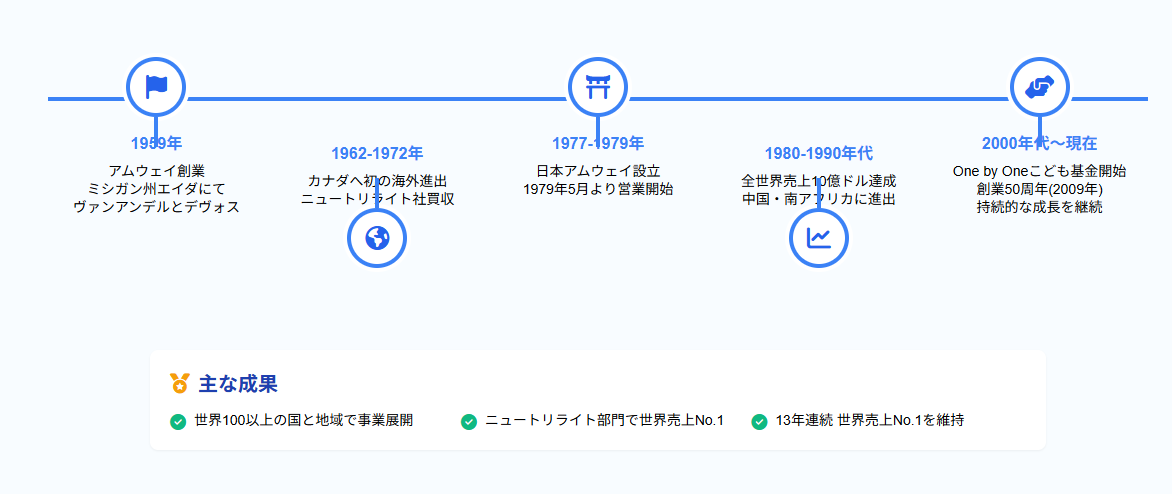Image resolution: width=1172 pixels, height=494 pixels.
Task: Click the text ニュートリライト社買収
Action: pos(377,199)
